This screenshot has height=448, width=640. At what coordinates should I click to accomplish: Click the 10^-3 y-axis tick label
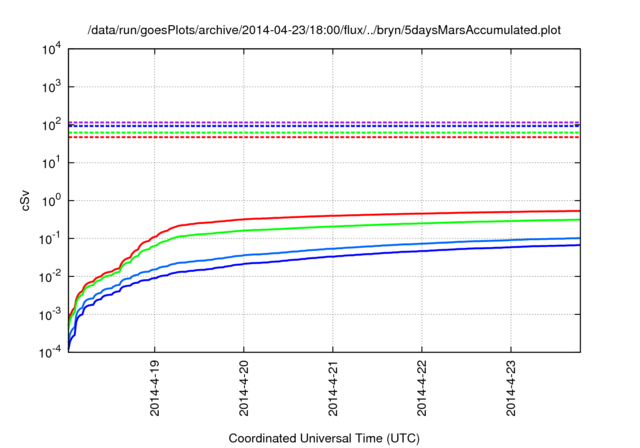[x=50, y=315]
